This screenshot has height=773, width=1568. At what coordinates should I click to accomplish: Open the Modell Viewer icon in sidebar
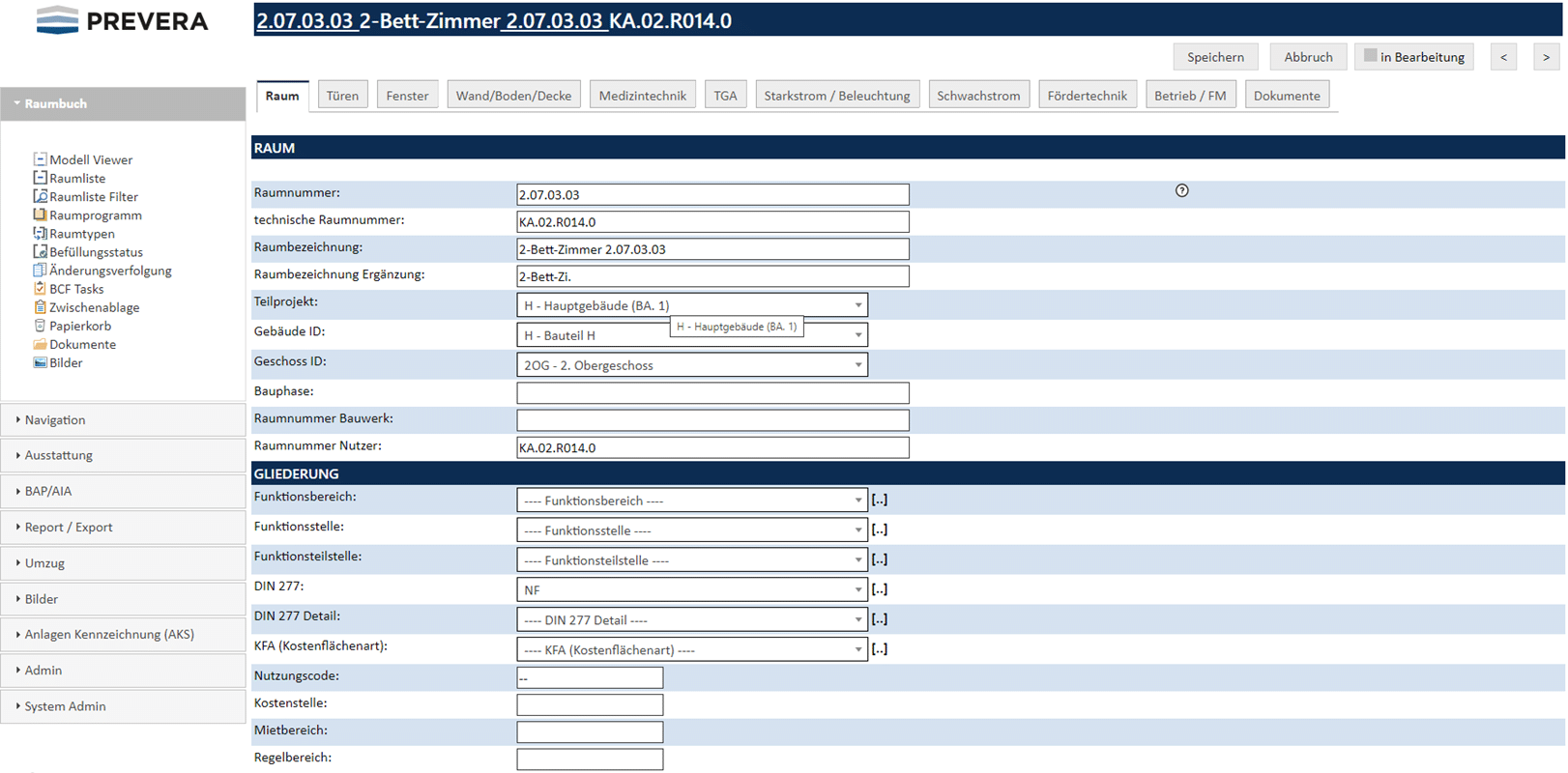[x=40, y=159]
